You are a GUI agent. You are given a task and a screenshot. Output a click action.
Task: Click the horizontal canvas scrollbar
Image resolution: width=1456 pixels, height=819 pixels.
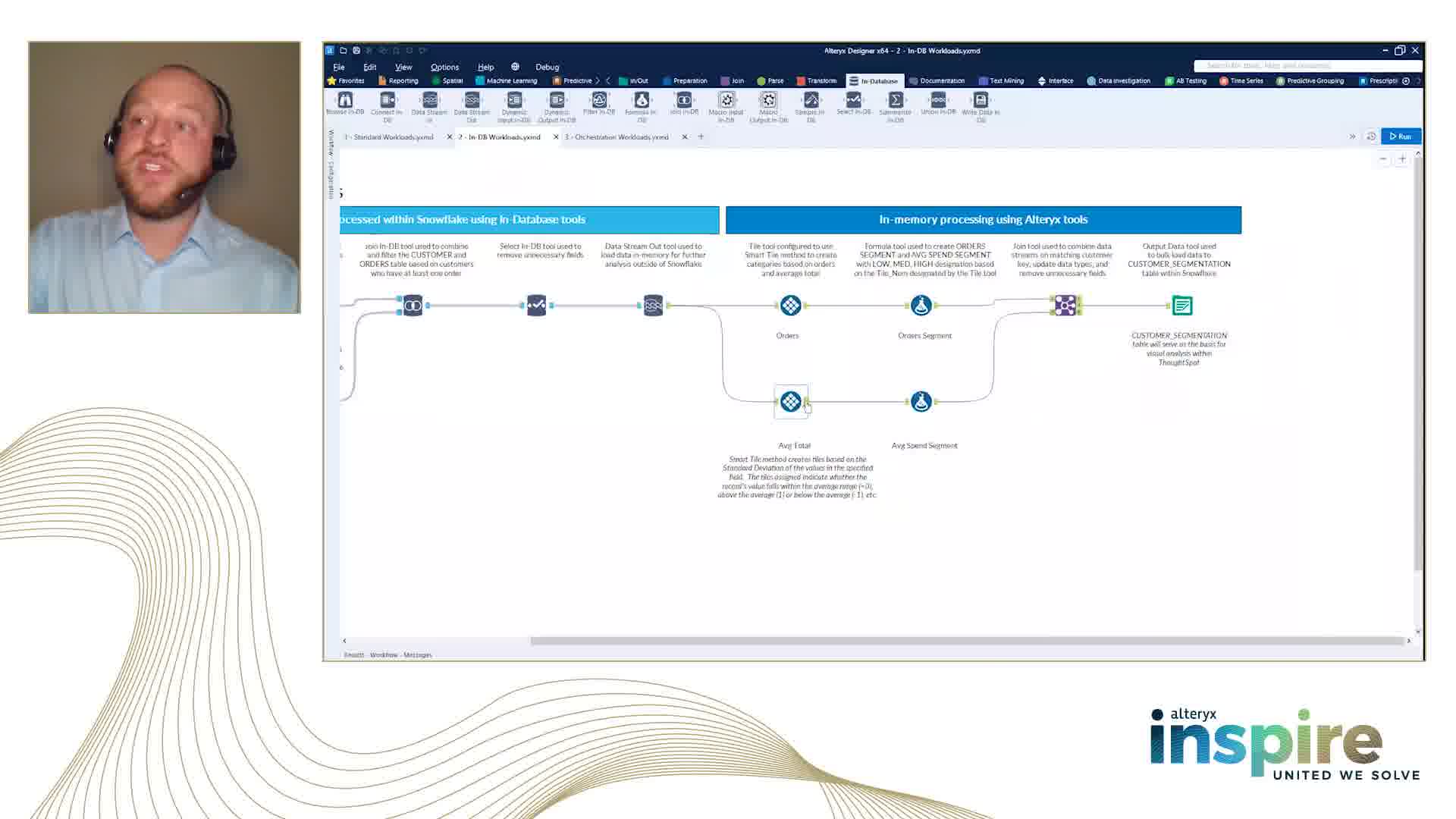click(966, 641)
